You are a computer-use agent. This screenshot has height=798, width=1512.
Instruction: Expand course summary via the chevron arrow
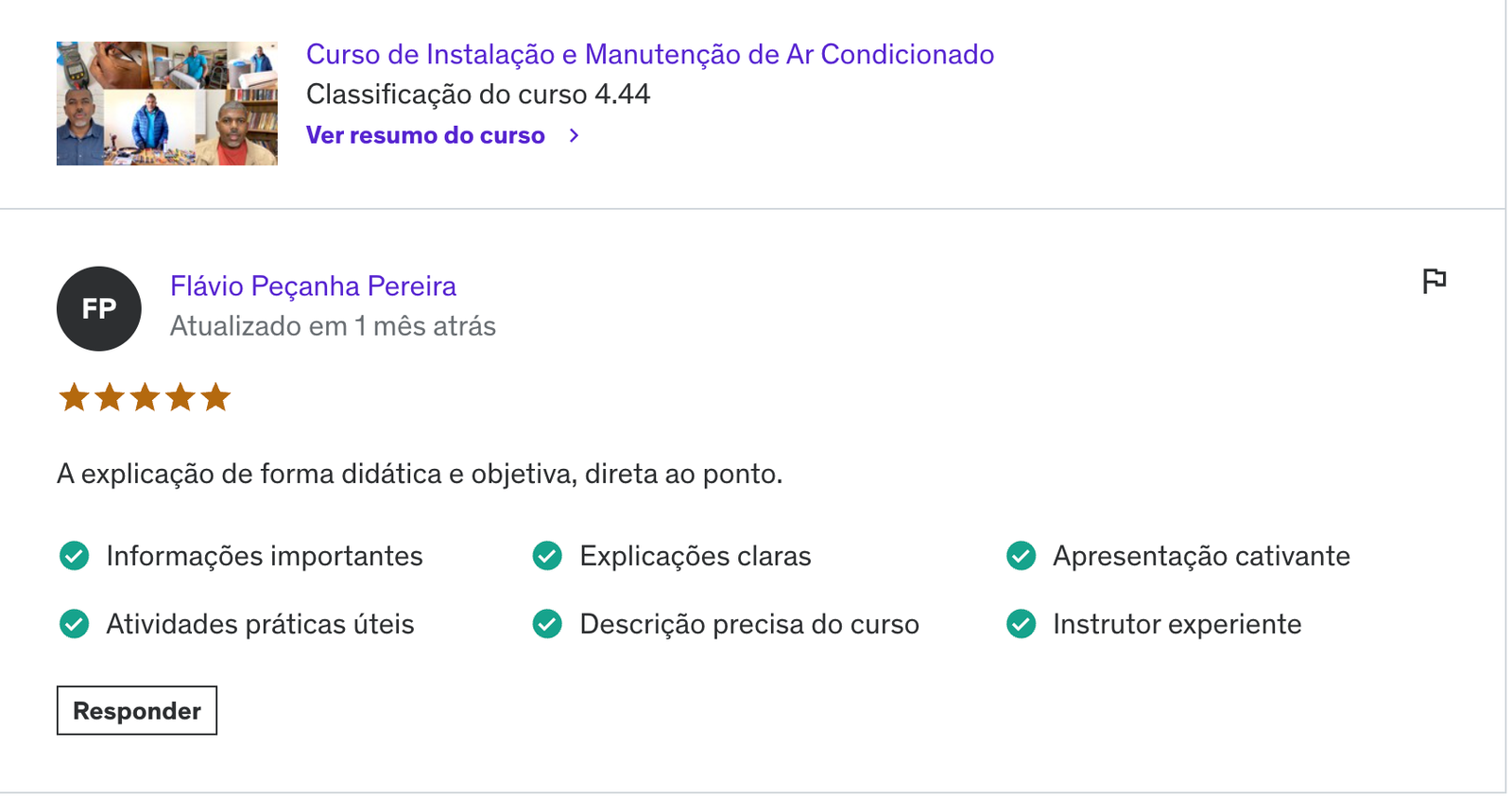574,135
